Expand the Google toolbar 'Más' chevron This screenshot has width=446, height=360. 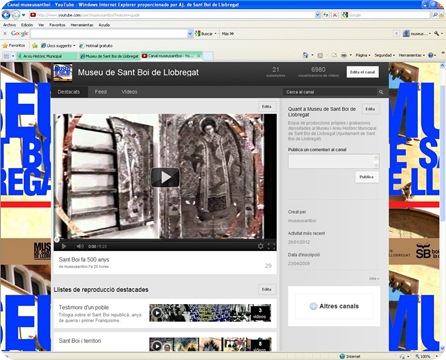(x=228, y=34)
